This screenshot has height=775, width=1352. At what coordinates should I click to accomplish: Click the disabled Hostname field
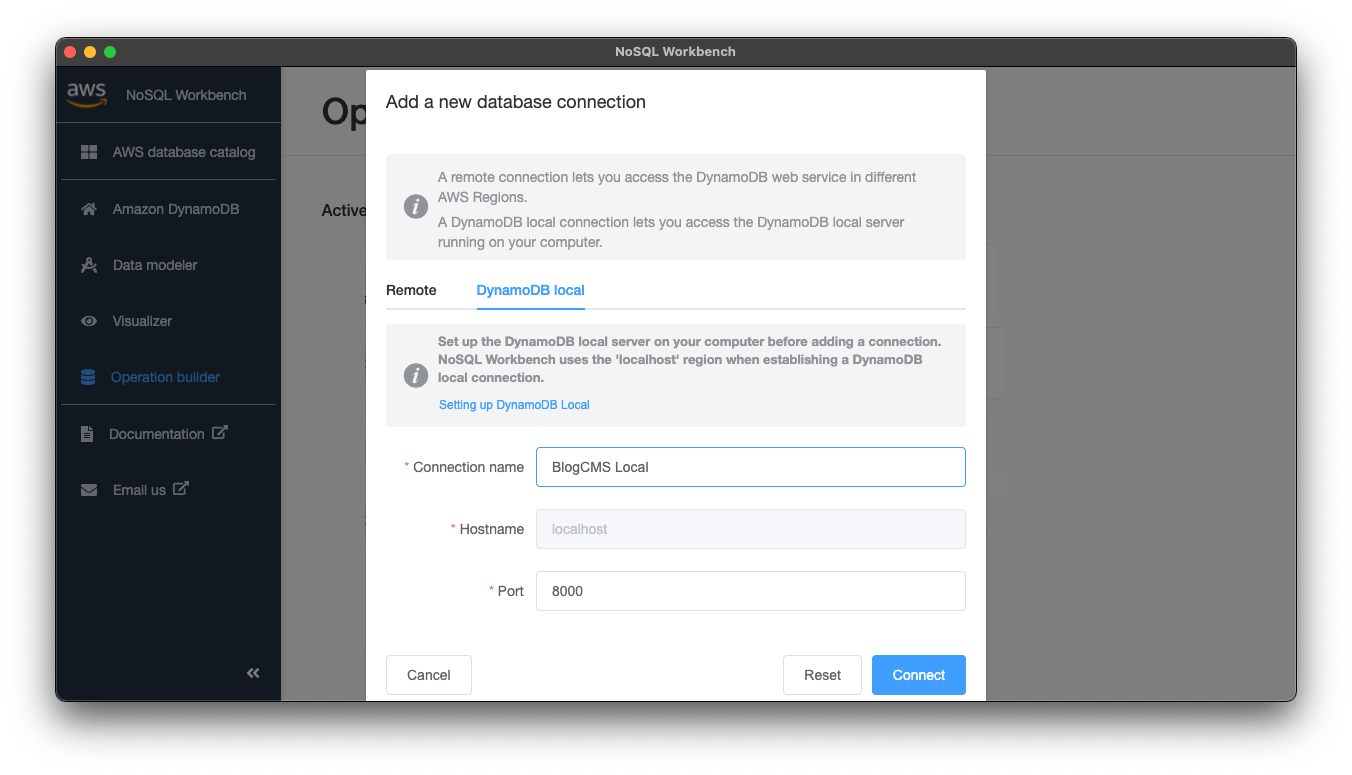[x=751, y=529]
